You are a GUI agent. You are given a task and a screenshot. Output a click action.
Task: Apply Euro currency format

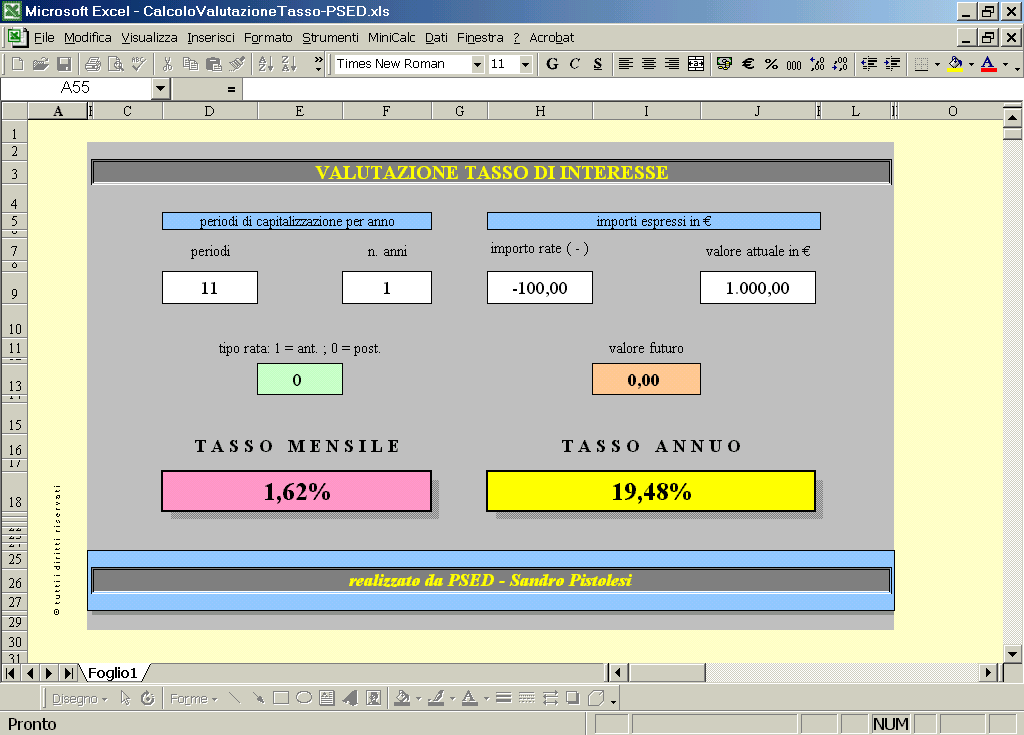(x=748, y=64)
